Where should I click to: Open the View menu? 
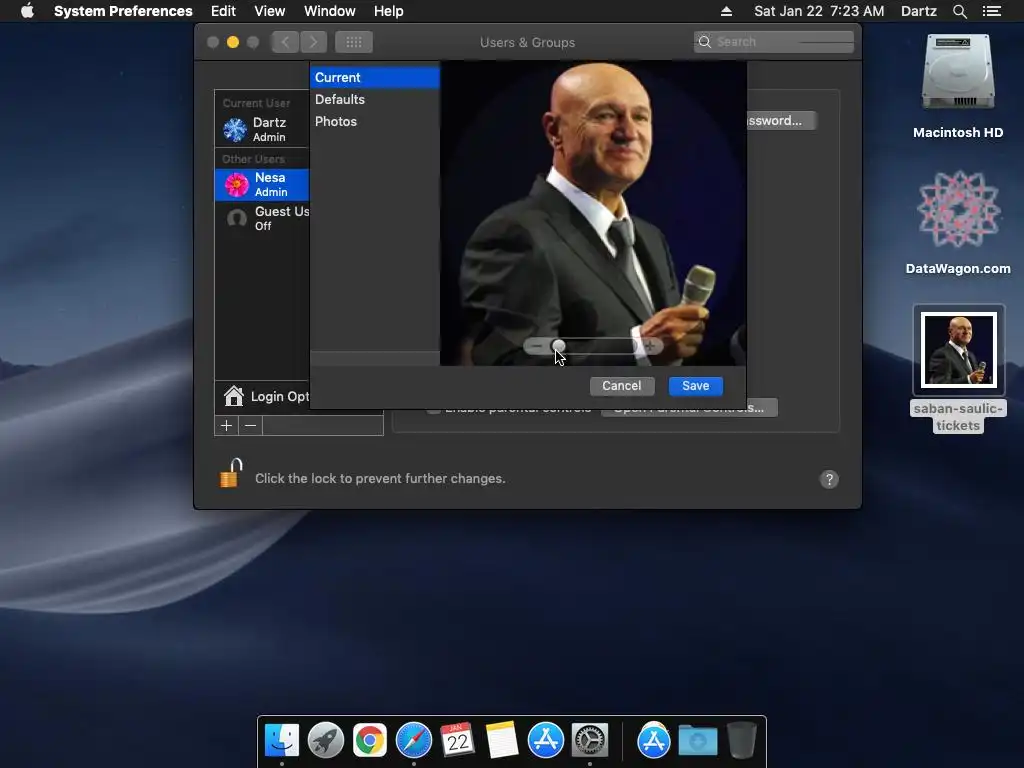pos(270,11)
